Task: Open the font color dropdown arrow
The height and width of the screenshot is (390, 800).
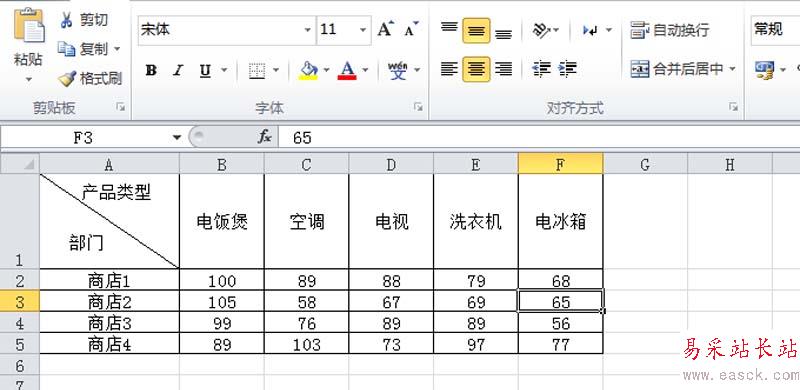Action: click(365, 70)
